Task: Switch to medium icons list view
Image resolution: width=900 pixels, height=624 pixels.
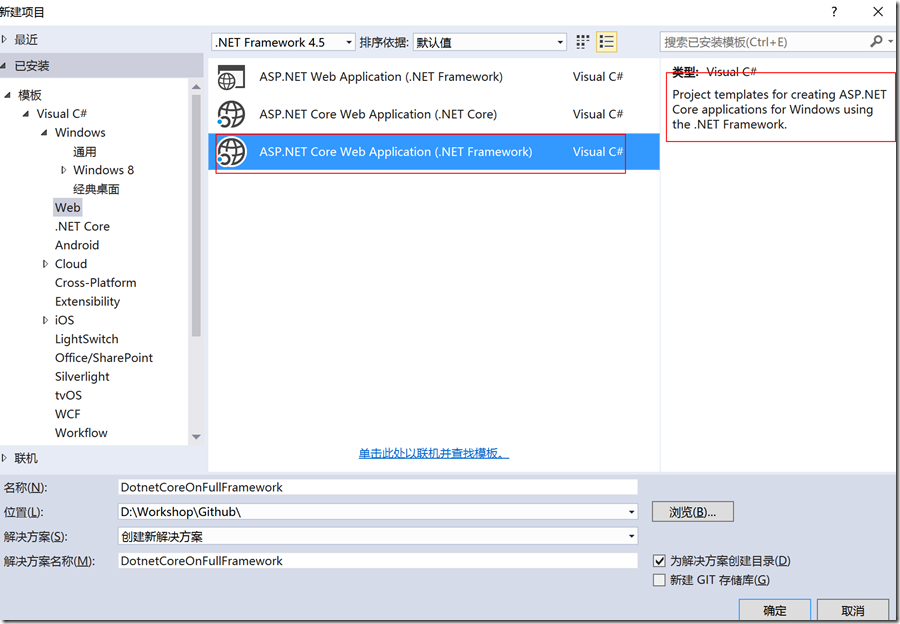Action: tap(607, 42)
